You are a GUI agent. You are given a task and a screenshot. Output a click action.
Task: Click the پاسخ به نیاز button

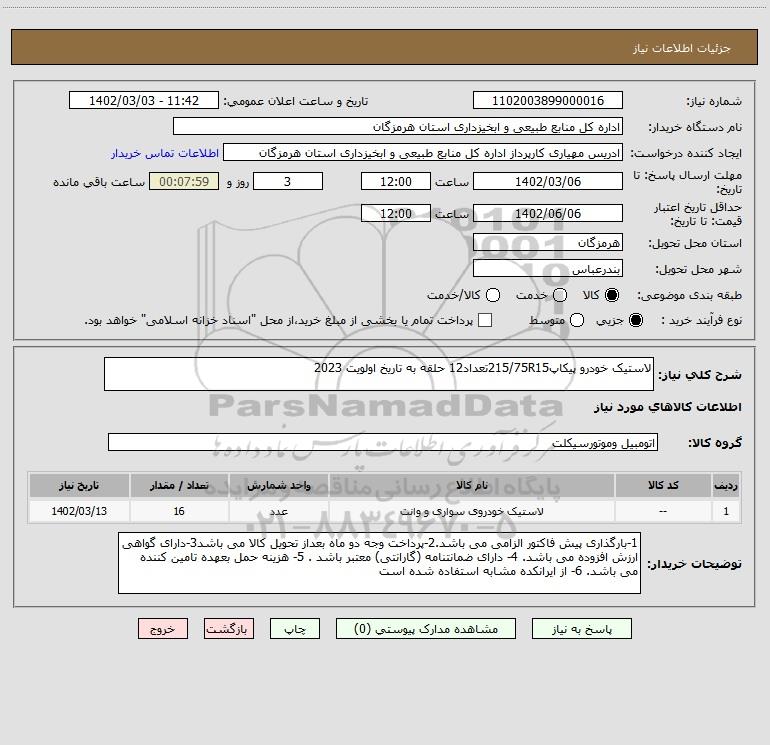(582, 629)
